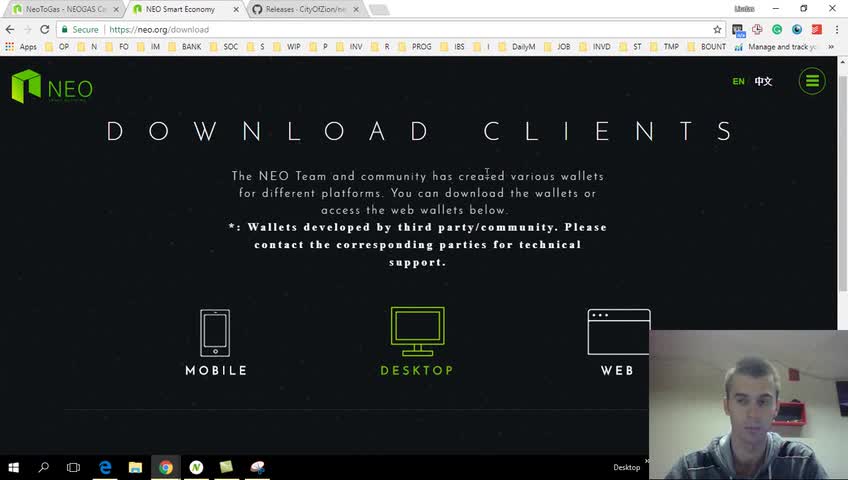
Task: Switch site language to EN
Action: click(738, 82)
